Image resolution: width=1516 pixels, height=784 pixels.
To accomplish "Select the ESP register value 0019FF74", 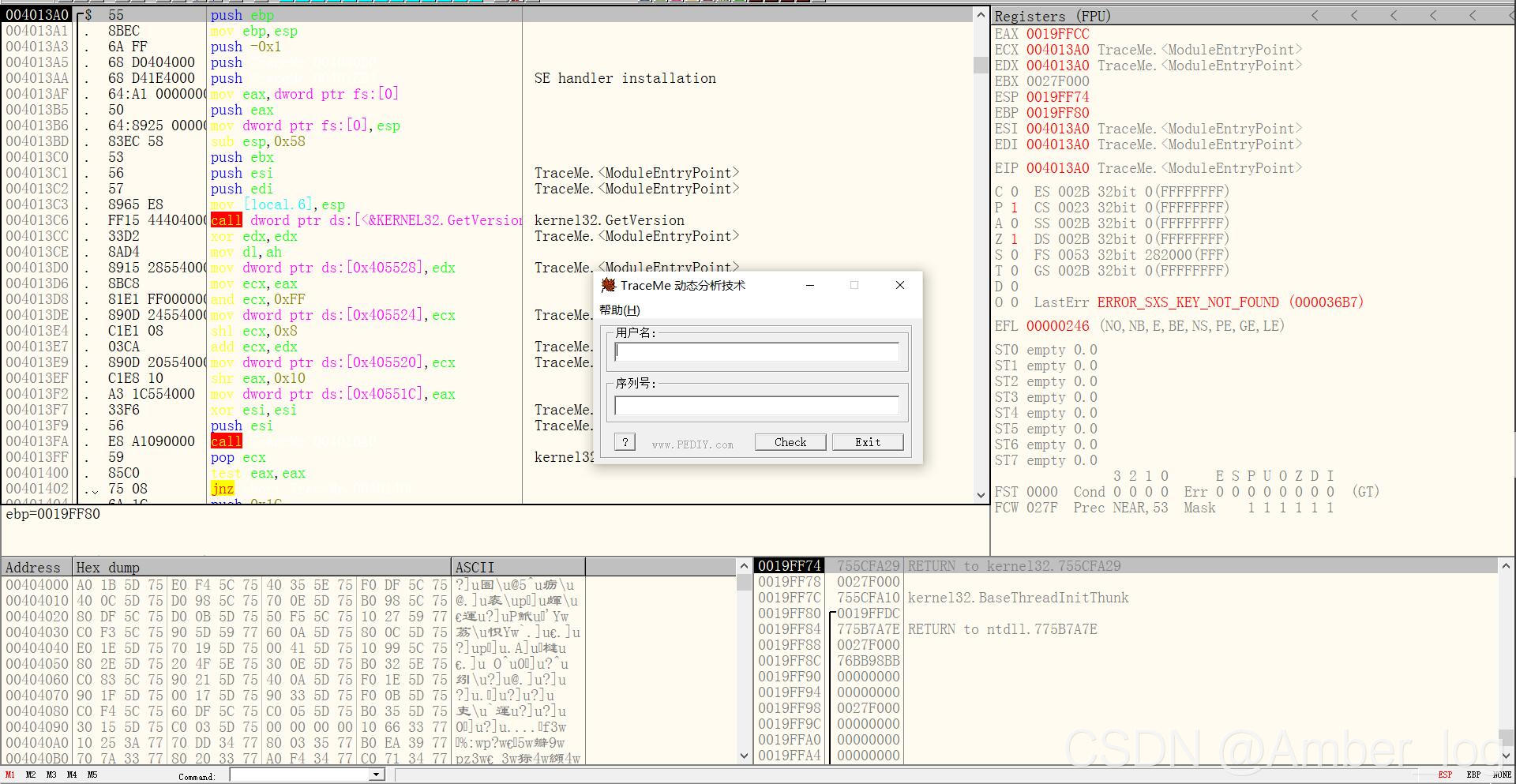I will click(1057, 97).
